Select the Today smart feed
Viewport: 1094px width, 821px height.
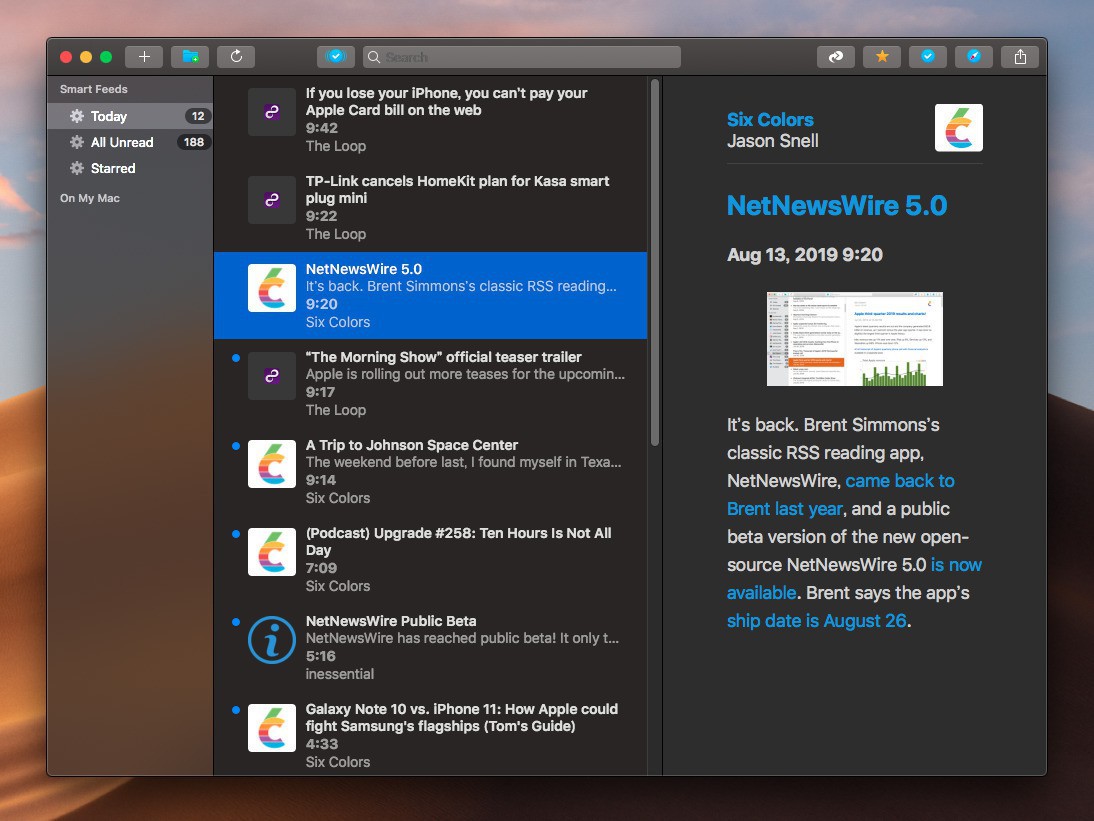pyautogui.click(x=109, y=116)
